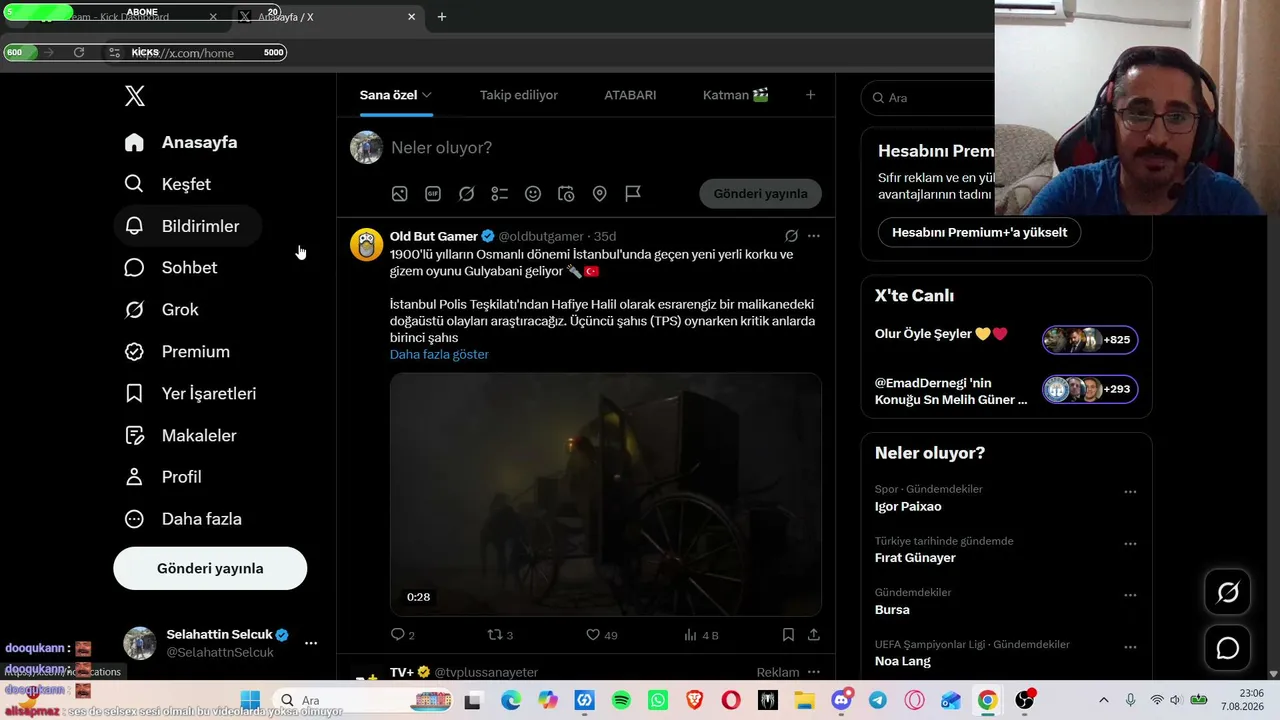Switch to the Takip ediliyor tab

click(519, 95)
